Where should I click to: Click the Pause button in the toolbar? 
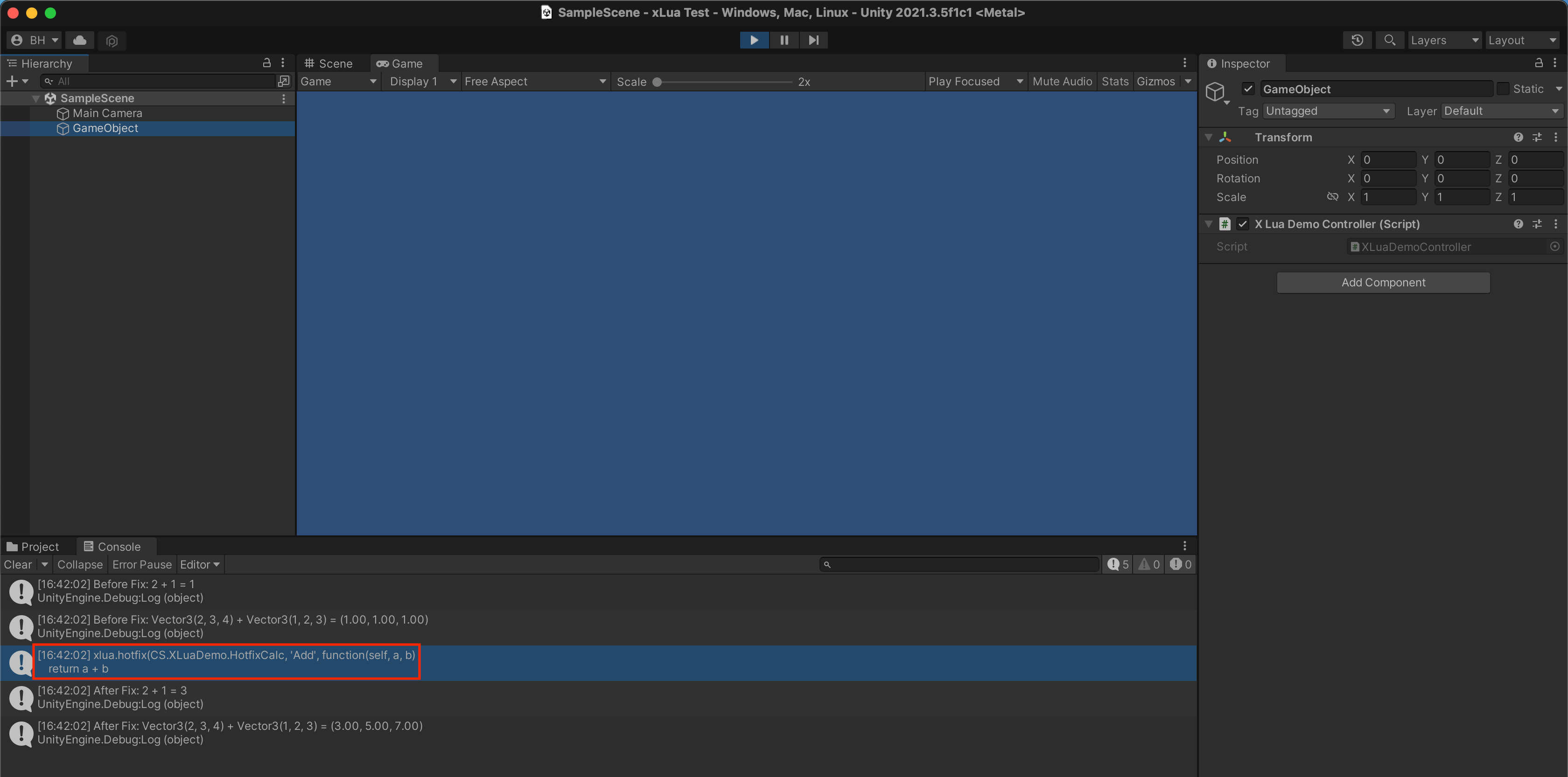[784, 40]
